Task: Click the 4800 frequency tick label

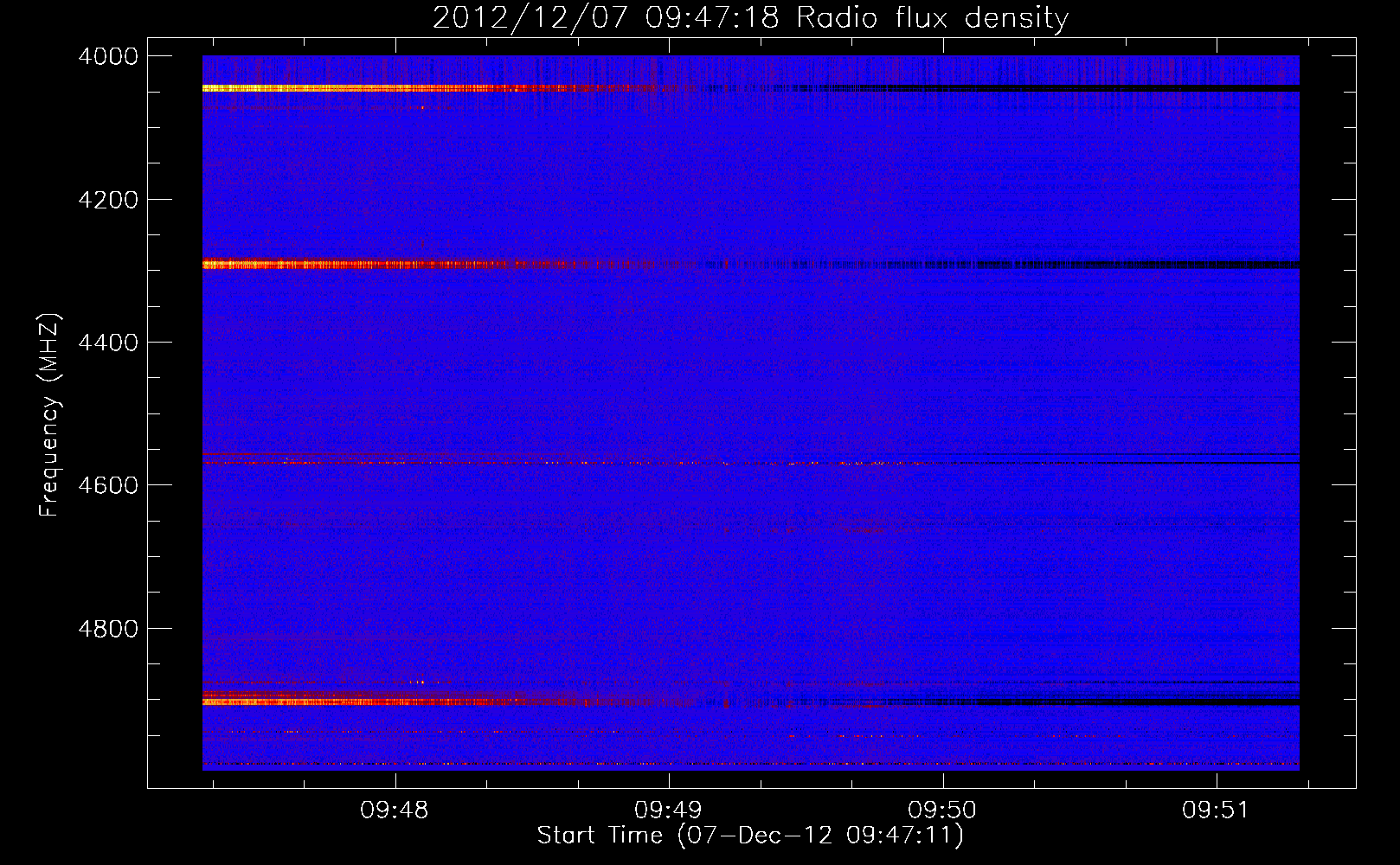Action: [x=108, y=628]
